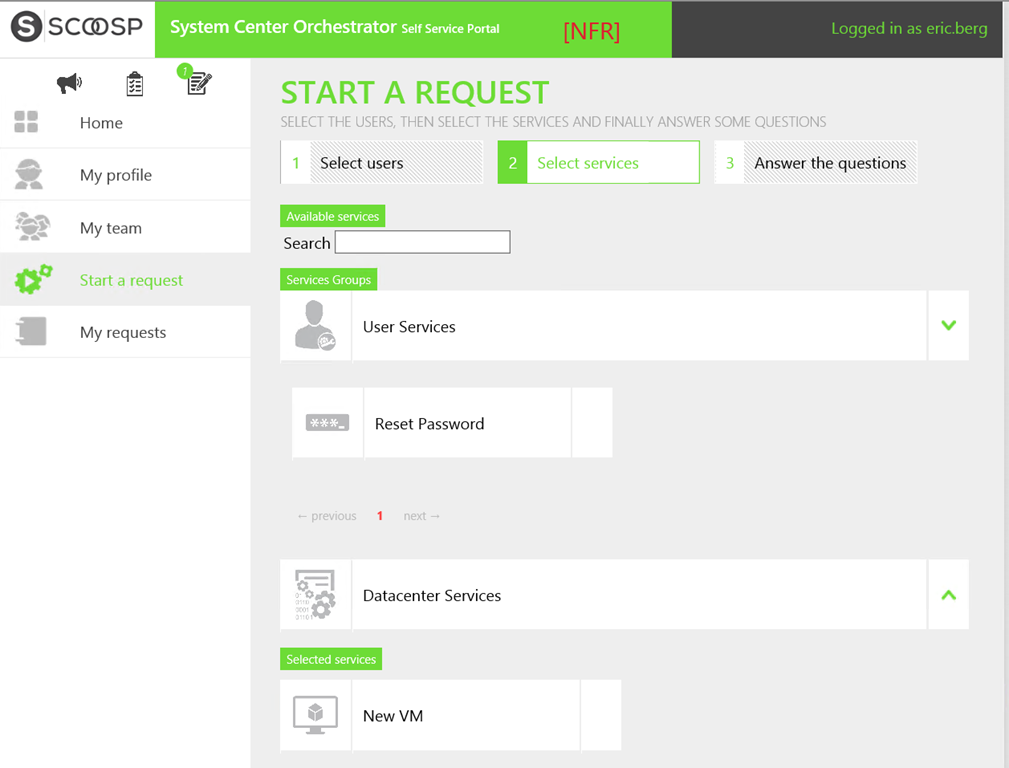This screenshot has width=1009, height=768.
Task: Toggle the New VM selection box
Action: click(601, 716)
